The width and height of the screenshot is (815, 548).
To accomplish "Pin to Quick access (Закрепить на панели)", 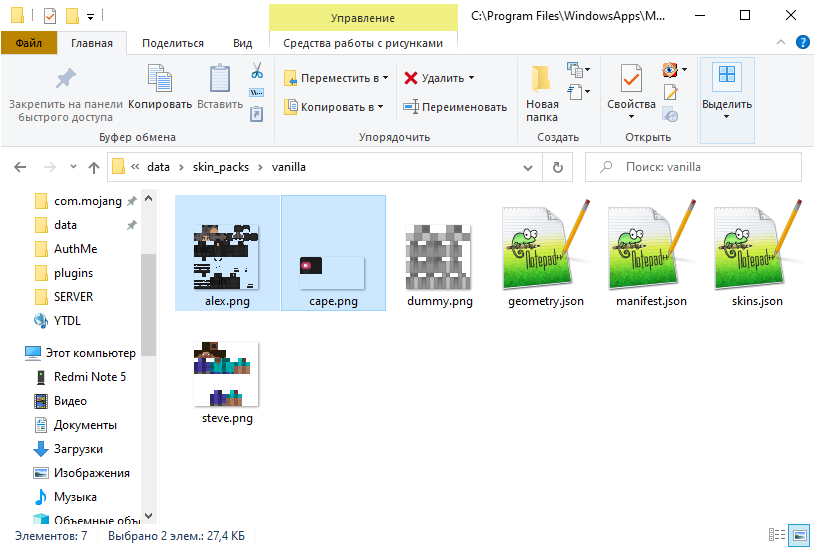I will [x=65, y=94].
